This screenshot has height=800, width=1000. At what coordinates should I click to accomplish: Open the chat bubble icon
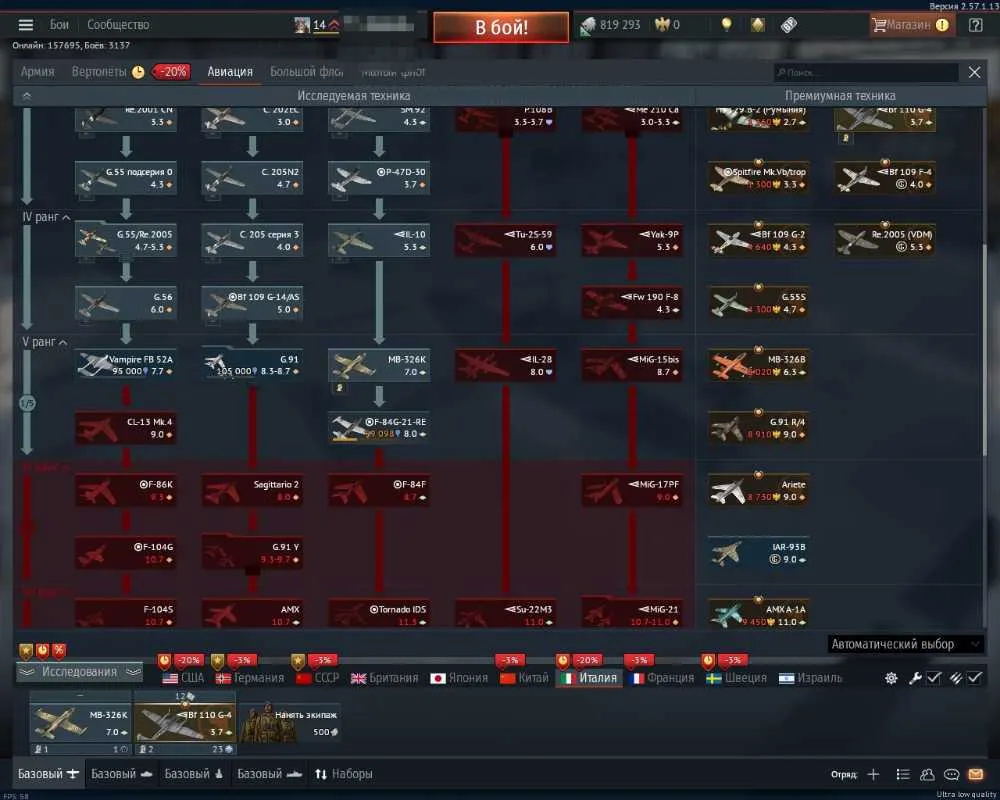tap(951, 774)
